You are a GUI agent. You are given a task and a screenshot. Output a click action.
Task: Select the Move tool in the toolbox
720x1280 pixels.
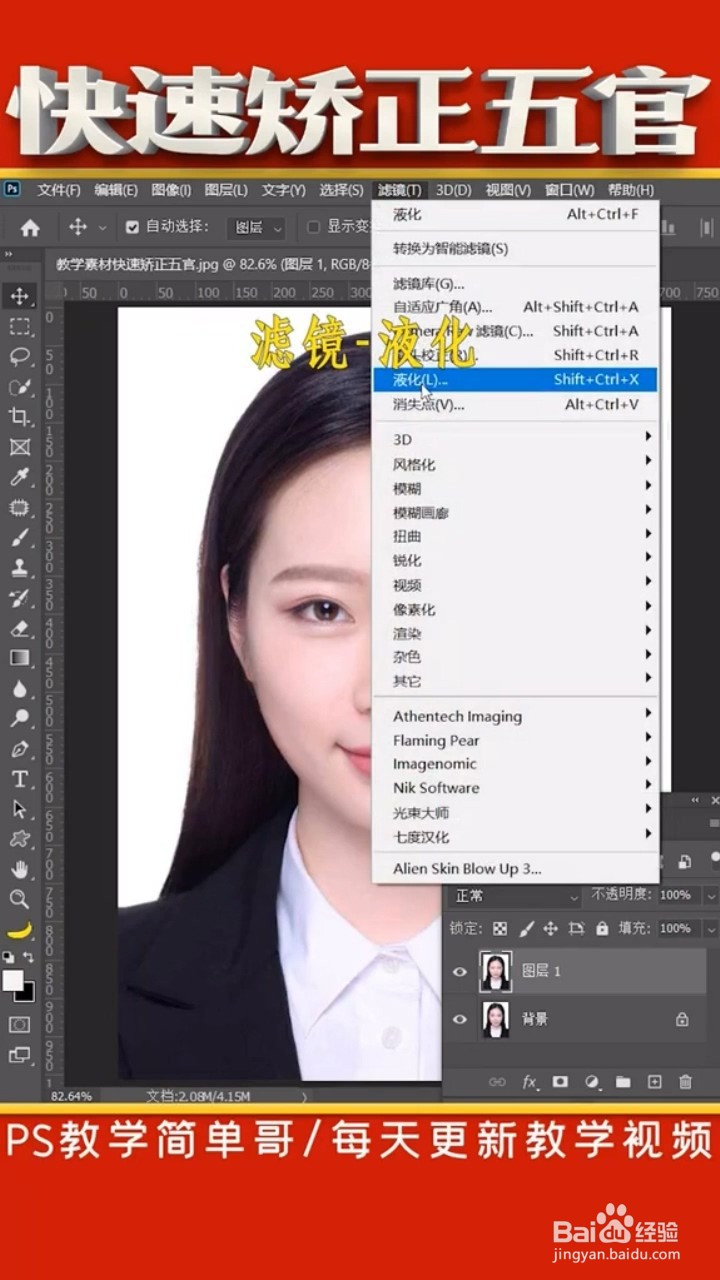pyautogui.click(x=20, y=296)
